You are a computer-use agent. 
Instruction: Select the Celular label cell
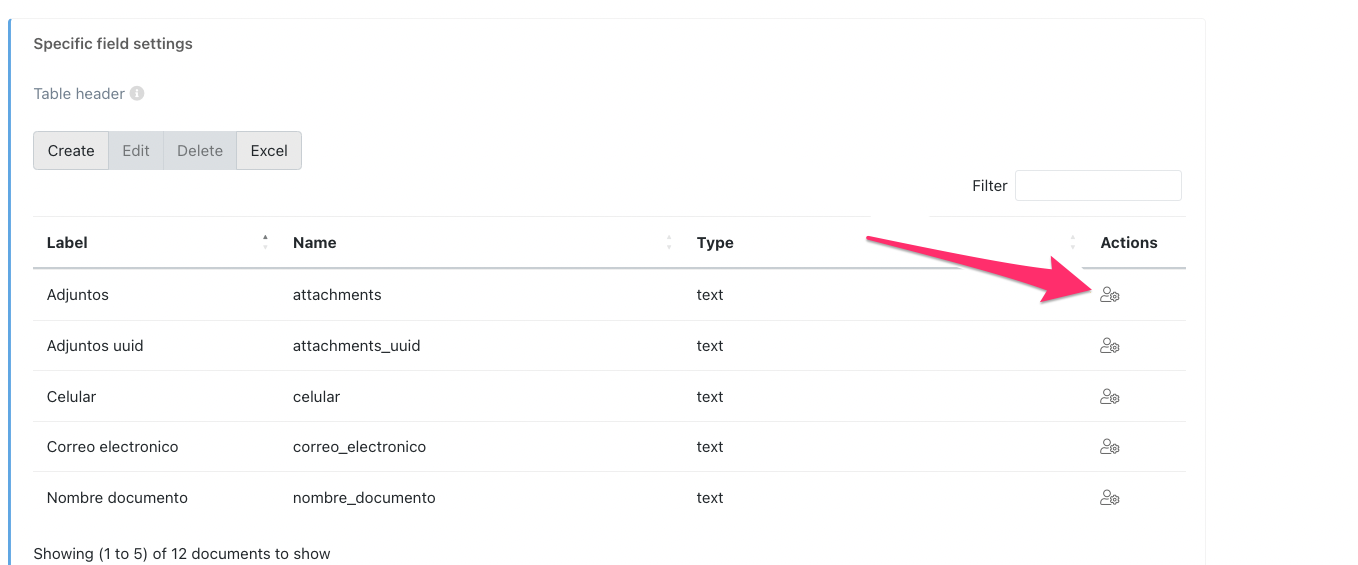pyautogui.click(x=72, y=397)
